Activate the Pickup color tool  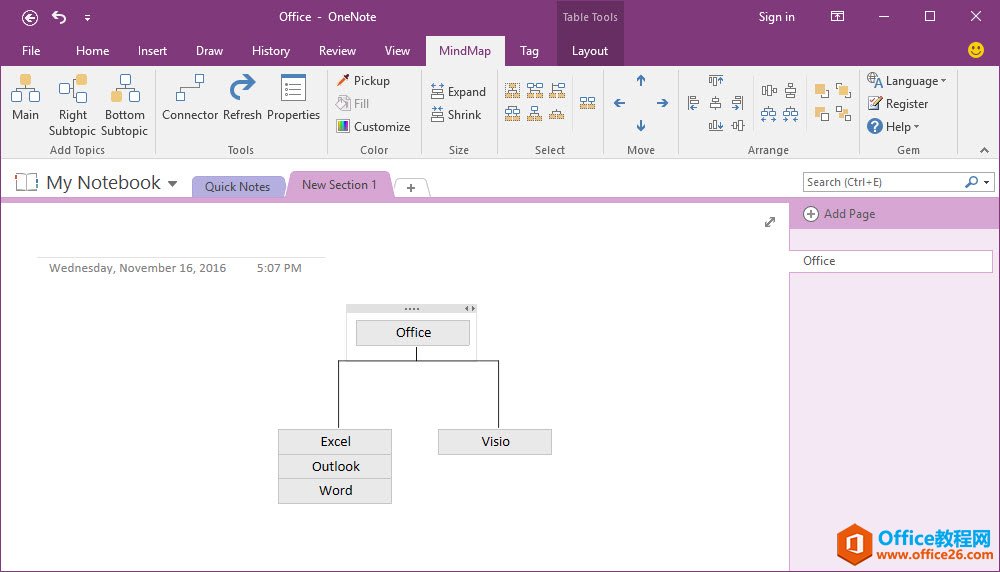[363, 80]
